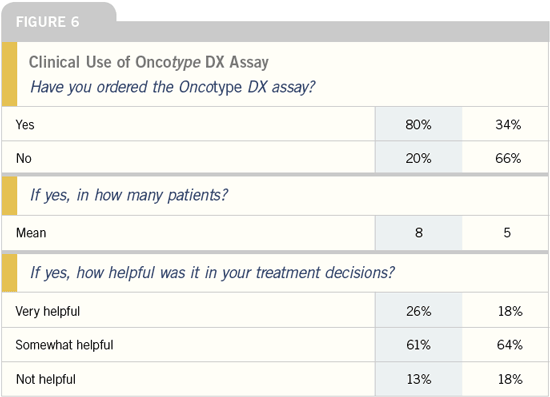Select the Not helpful row label
This screenshot has height=397, width=550.
point(46,379)
